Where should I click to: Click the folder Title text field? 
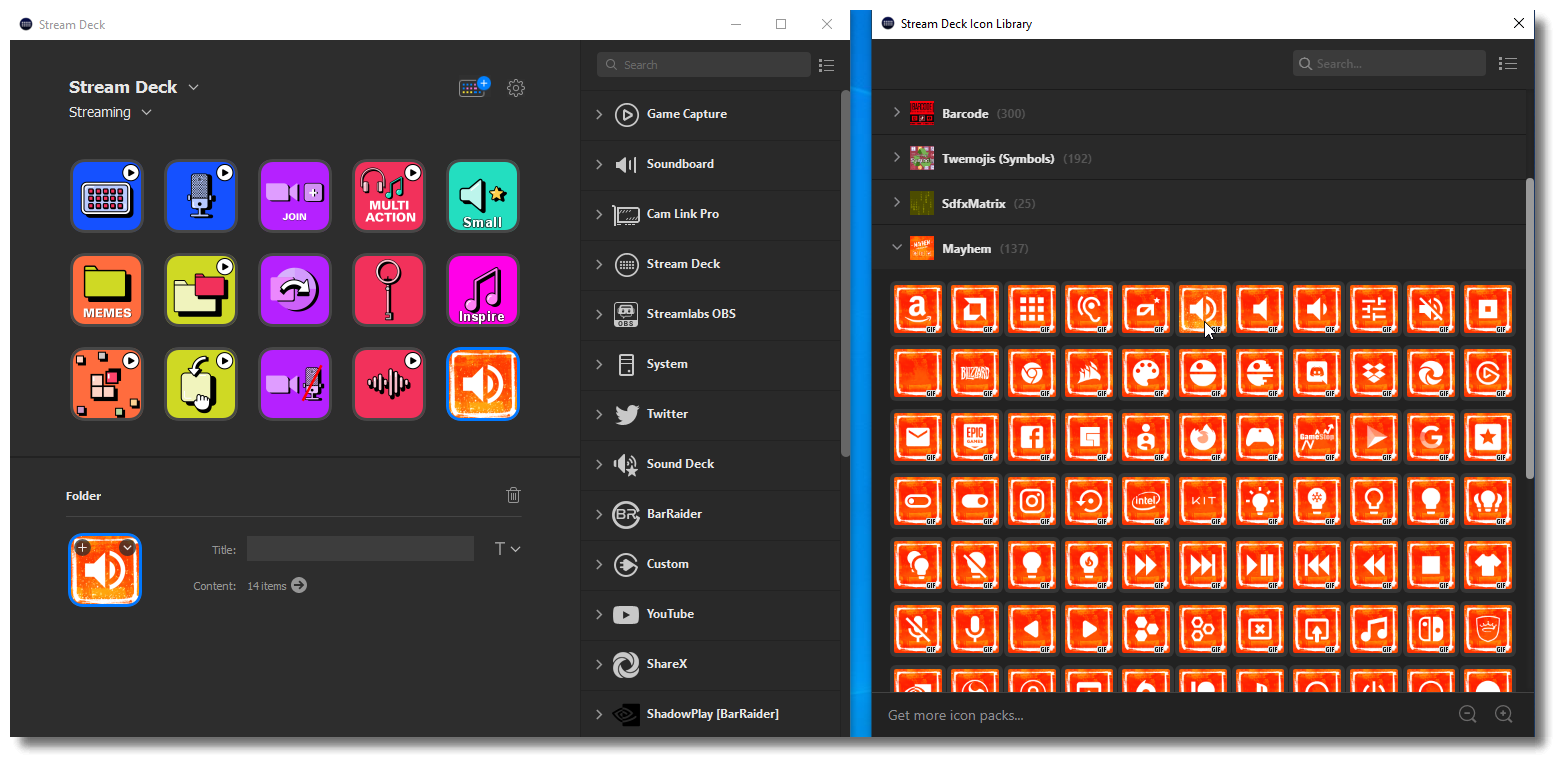360,548
